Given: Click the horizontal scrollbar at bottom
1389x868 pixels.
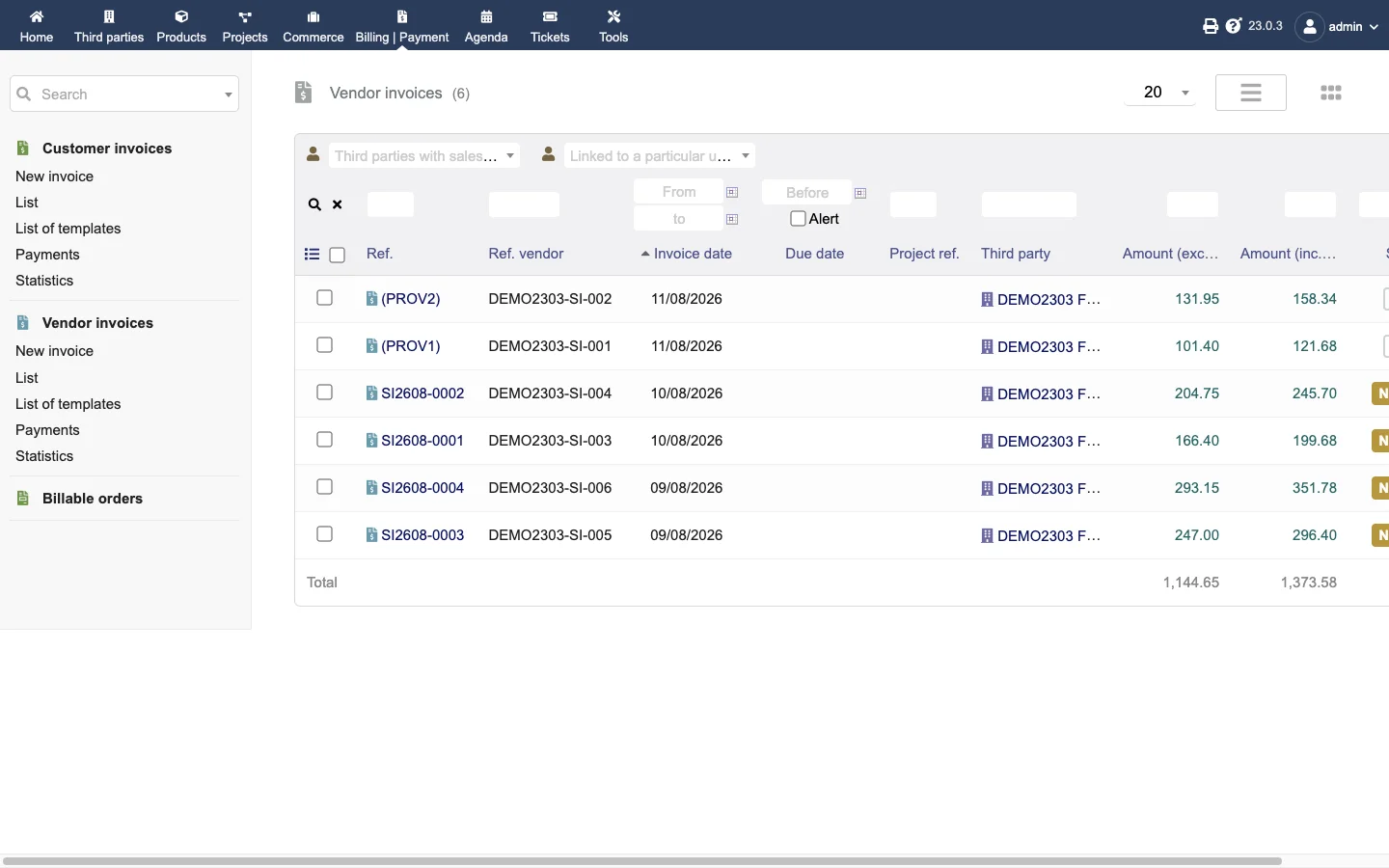Looking at the screenshot, I should pyautogui.click(x=642, y=860).
